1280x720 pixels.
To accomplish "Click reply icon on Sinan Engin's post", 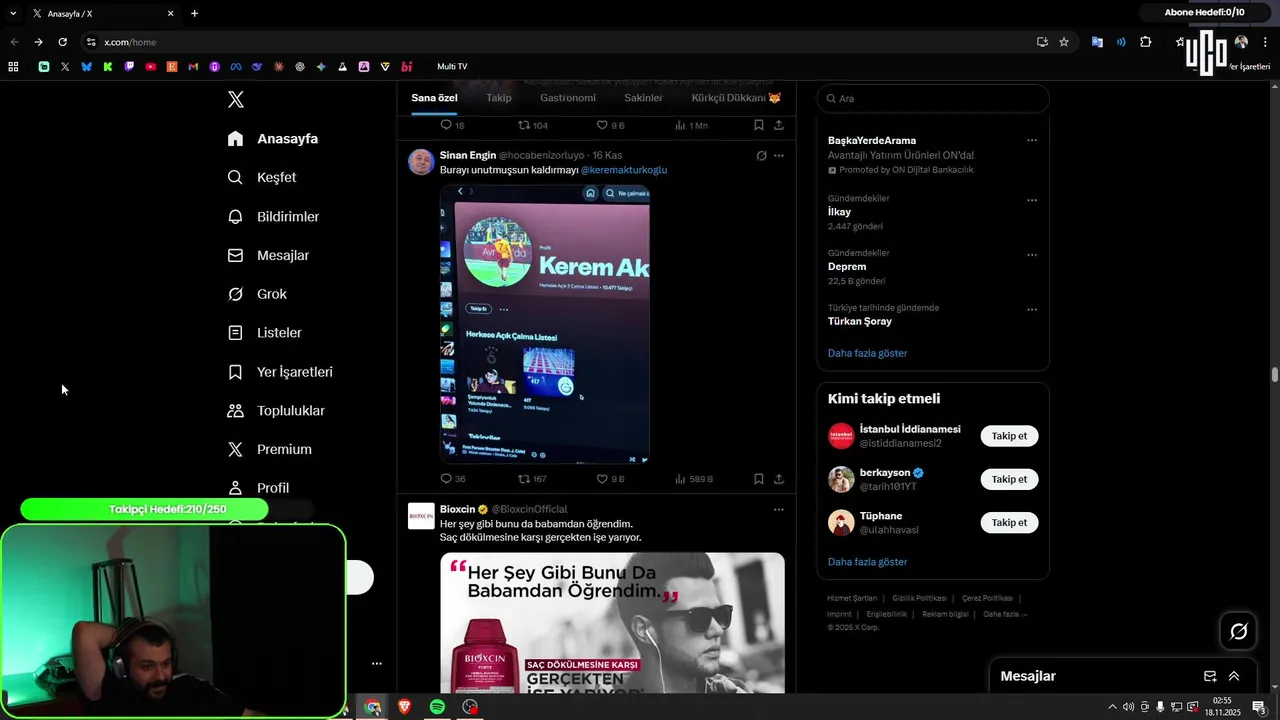I will pos(446,479).
